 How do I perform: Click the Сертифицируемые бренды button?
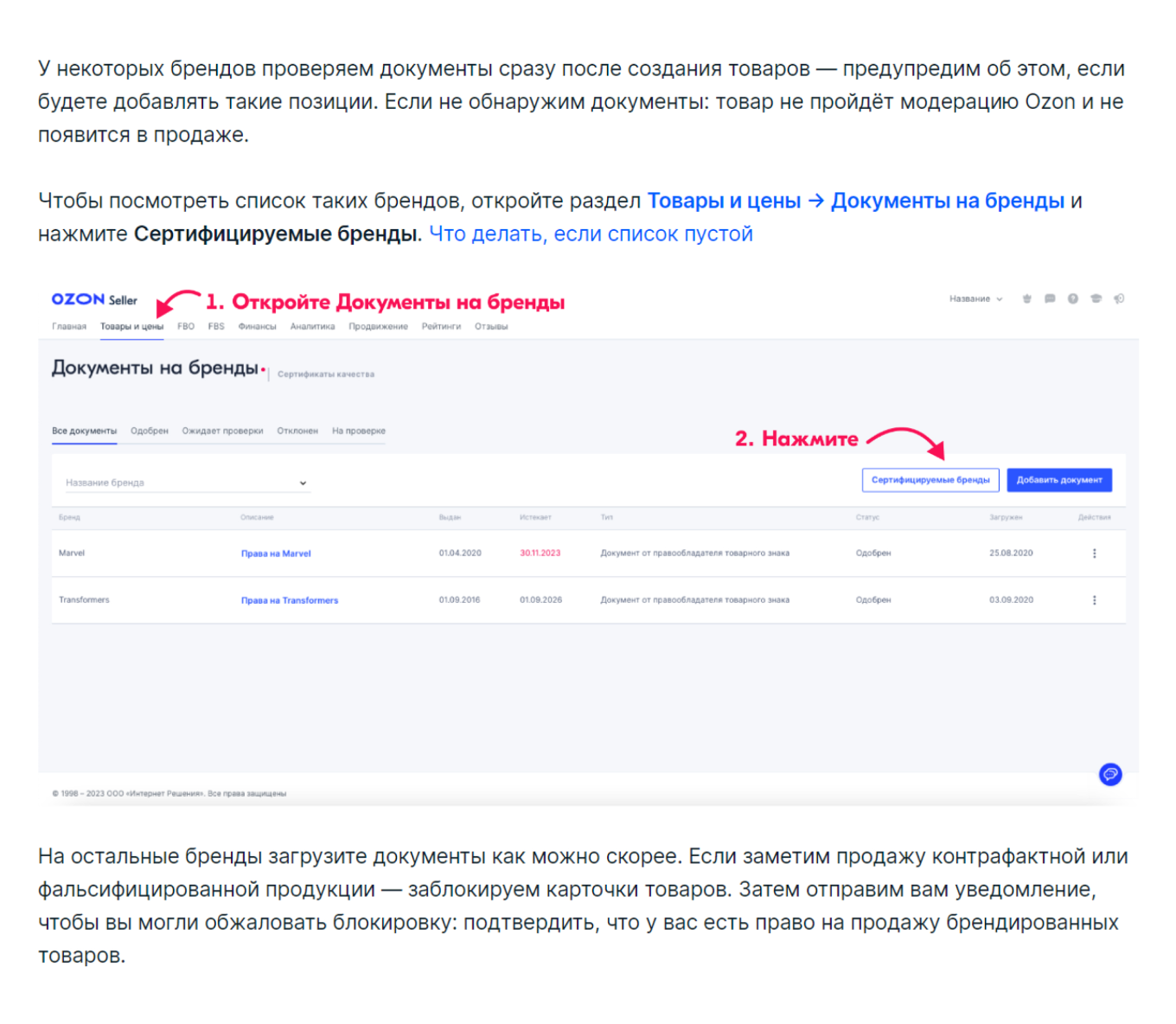point(930,480)
